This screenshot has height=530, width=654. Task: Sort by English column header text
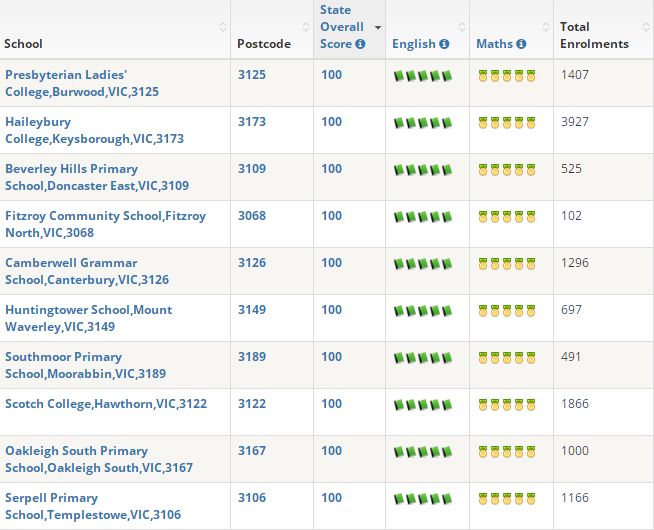tap(414, 44)
